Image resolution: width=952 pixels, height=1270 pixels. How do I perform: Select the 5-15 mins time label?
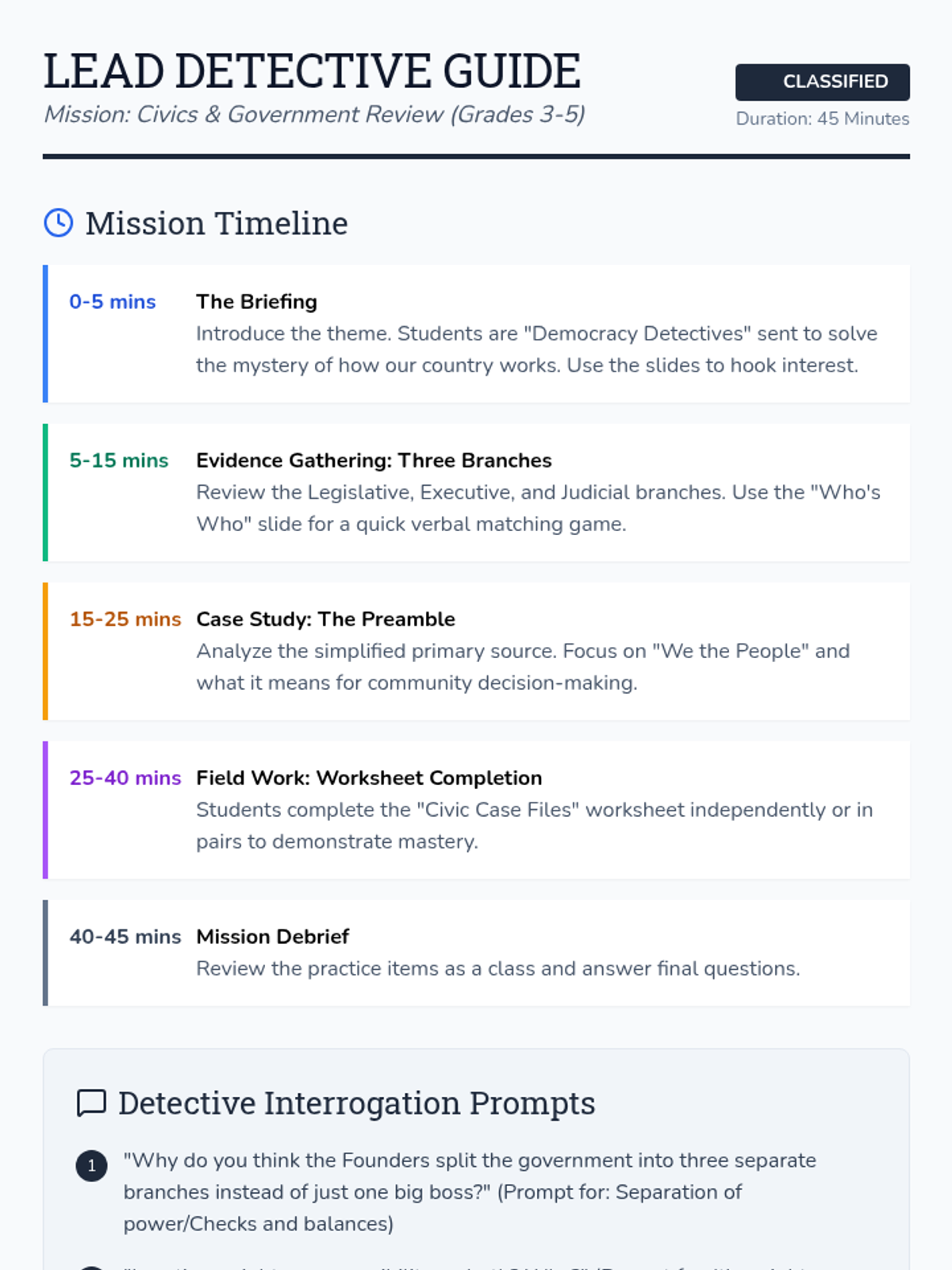pos(119,460)
